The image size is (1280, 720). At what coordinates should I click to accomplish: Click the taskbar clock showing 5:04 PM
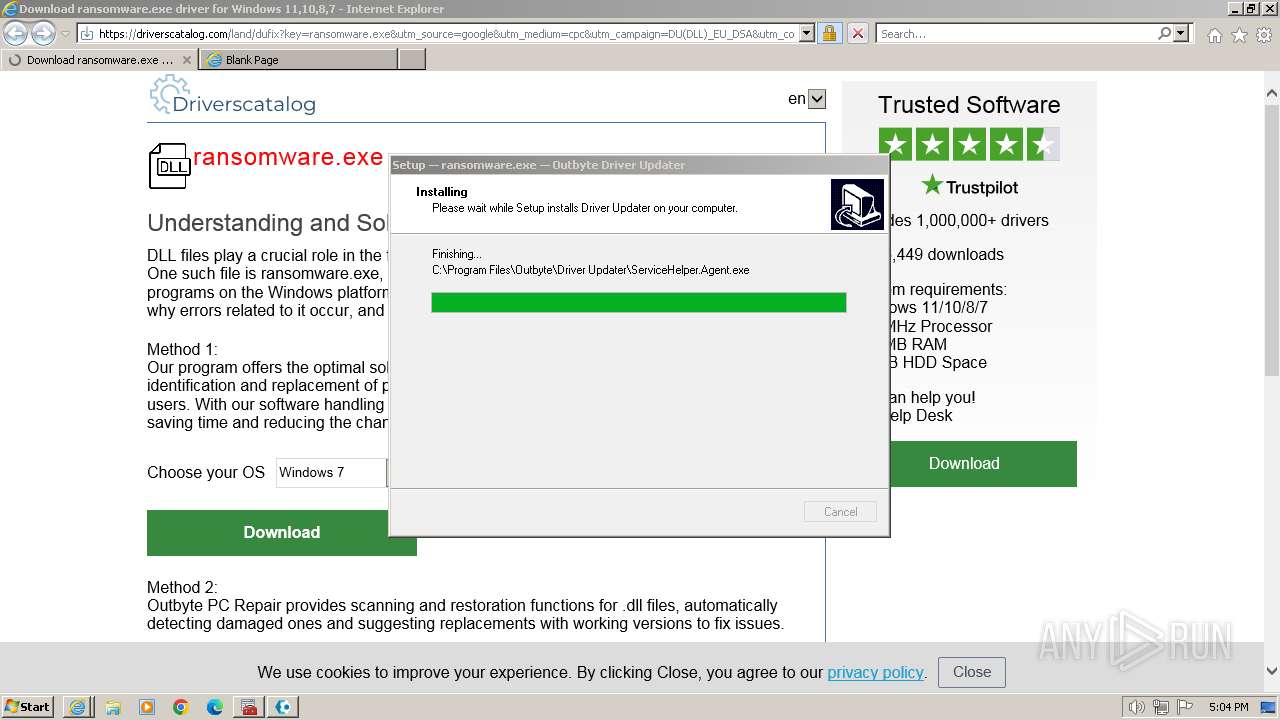click(x=1228, y=707)
